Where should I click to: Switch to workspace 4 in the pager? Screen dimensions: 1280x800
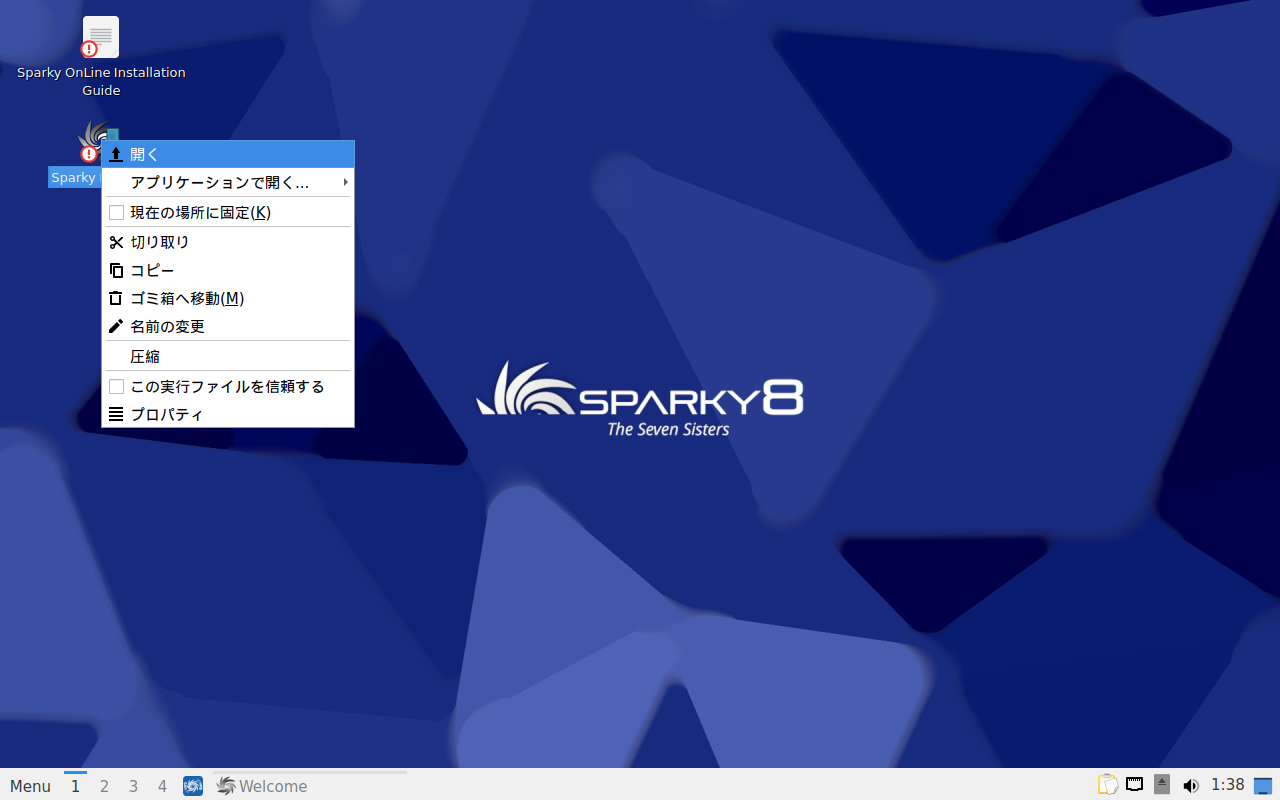coord(162,786)
